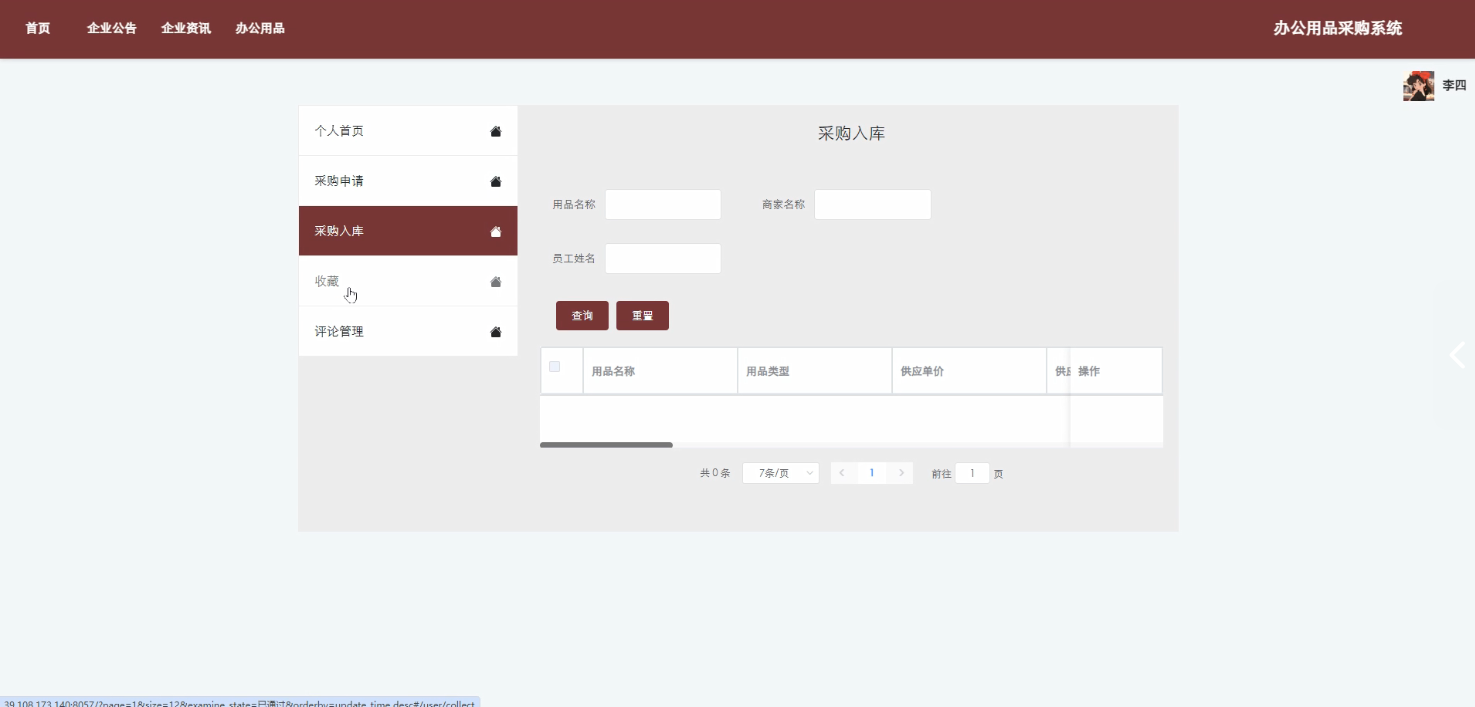Open the 7条/页 page size dropdown
1475x707 pixels.
pos(781,473)
